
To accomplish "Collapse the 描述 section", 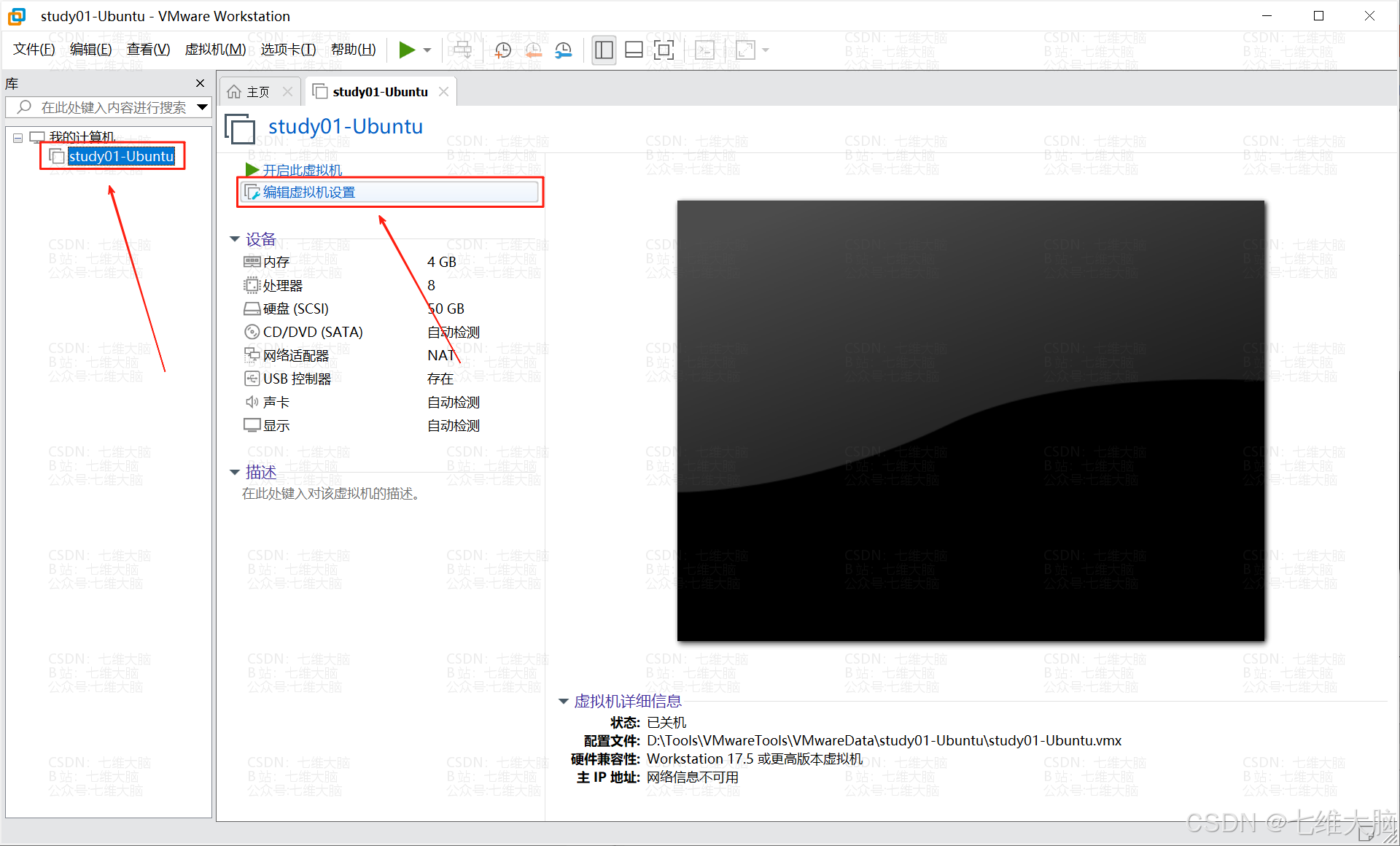I will pos(235,473).
